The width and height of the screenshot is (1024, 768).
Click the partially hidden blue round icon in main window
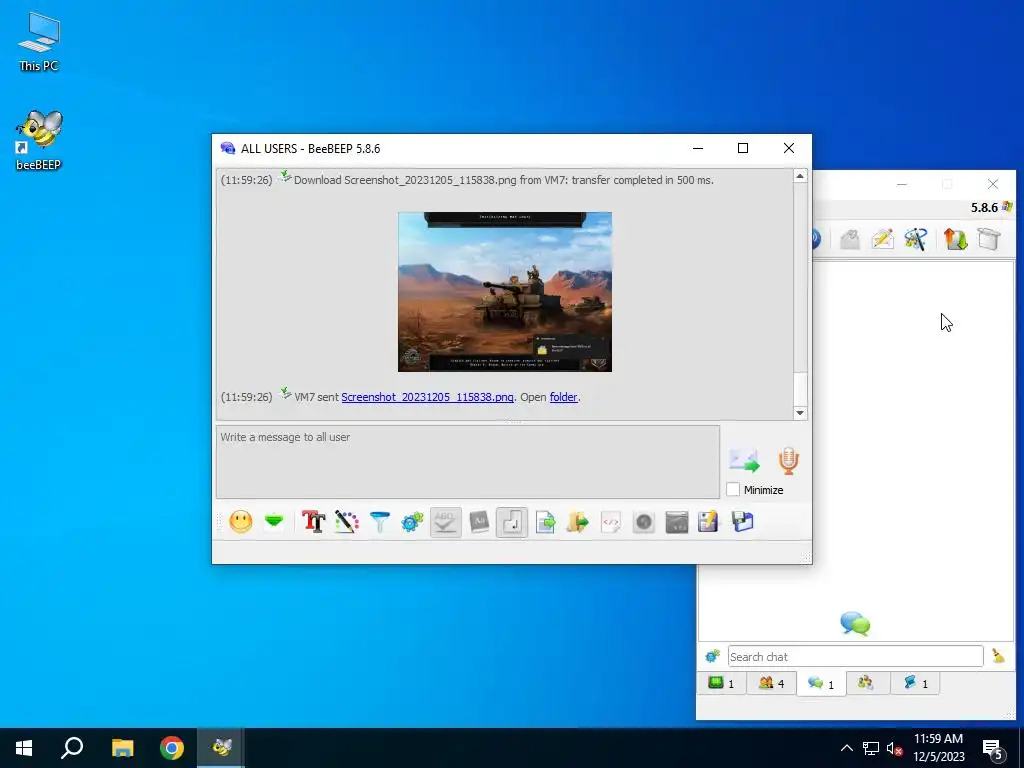(x=817, y=239)
